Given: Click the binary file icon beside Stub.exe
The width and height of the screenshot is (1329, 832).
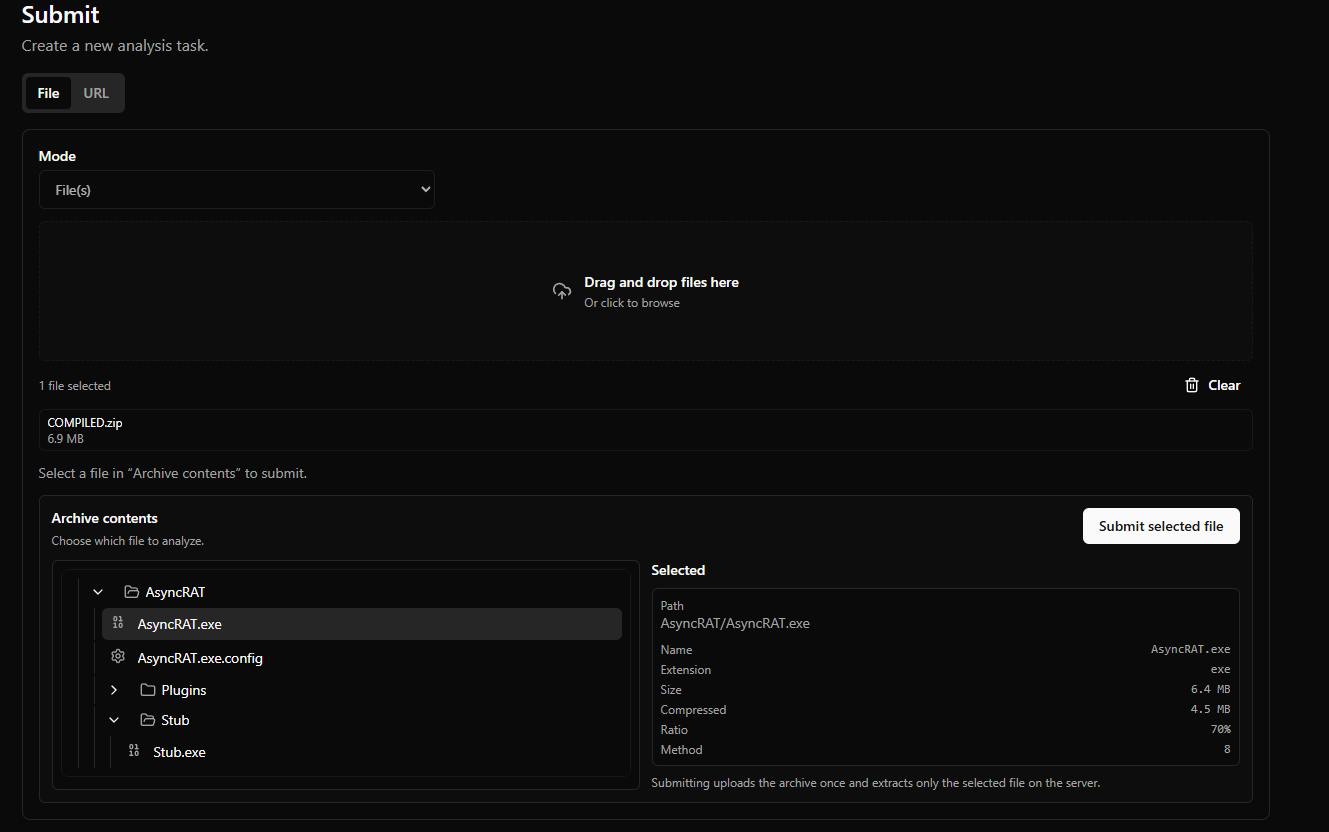Looking at the screenshot, I should [x=134, y=751].
